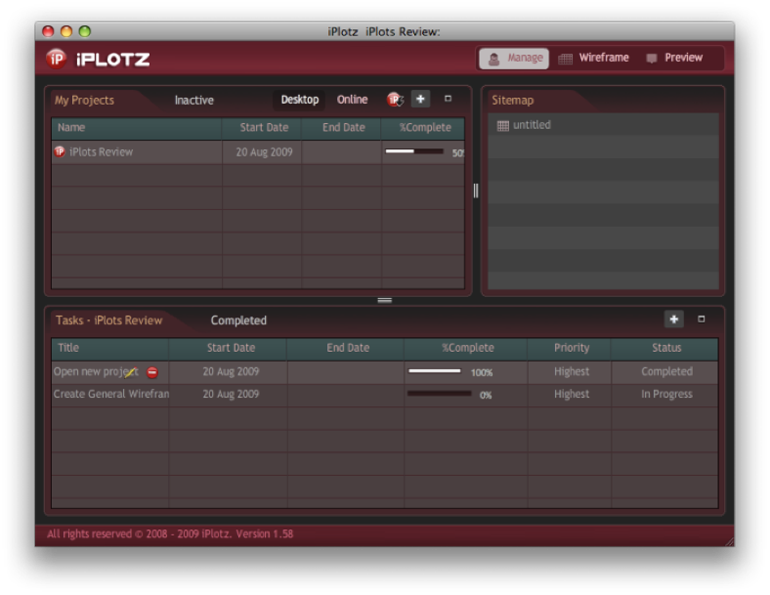Select the Tasks - iPlots Review tab
The image size is (770, 595).
(x=109, y=321)
